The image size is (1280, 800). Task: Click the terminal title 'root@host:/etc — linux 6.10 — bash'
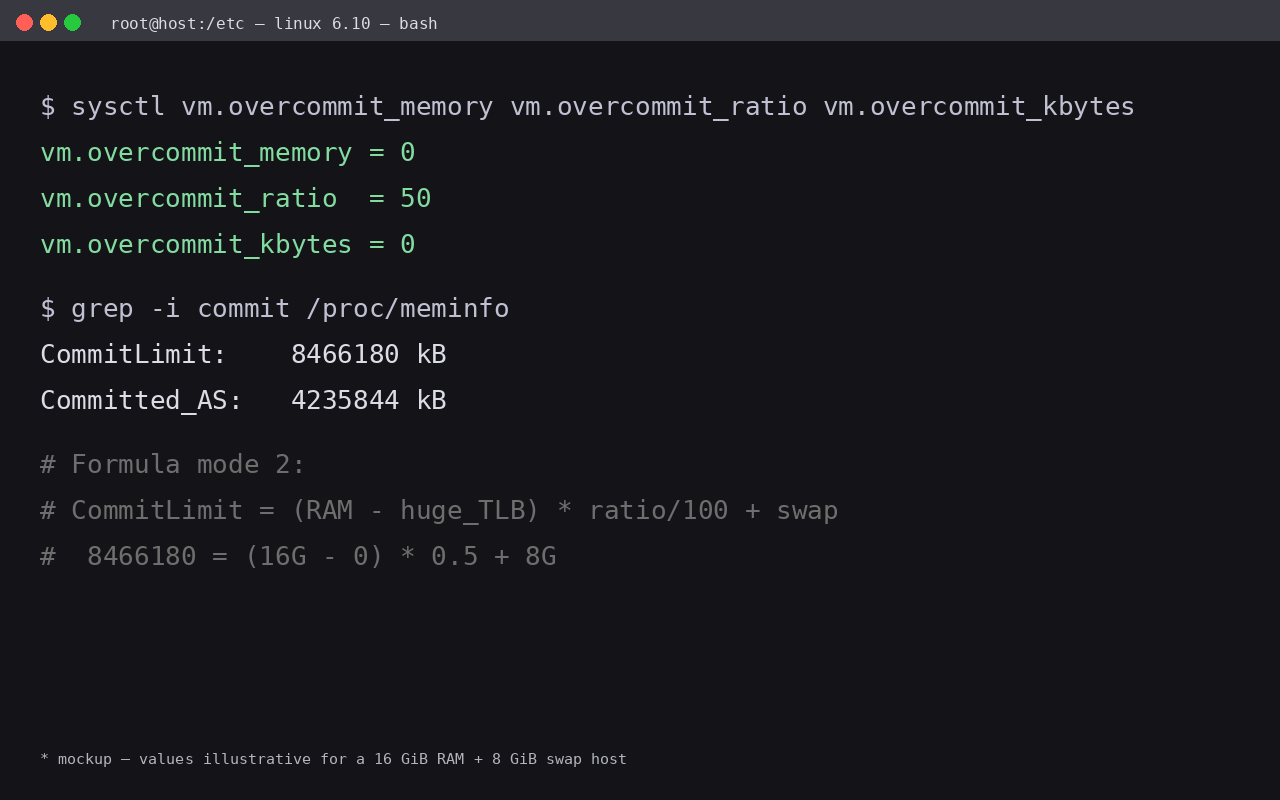point(274,23)
